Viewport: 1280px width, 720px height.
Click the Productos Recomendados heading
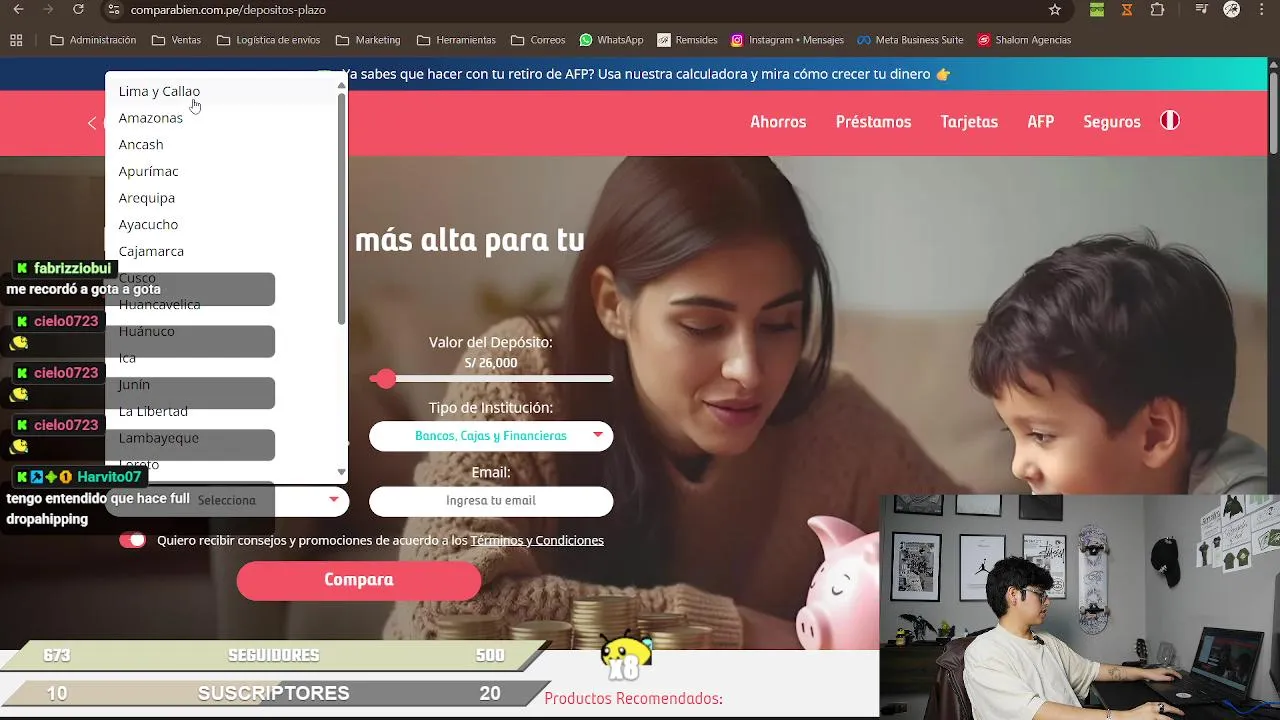pos(633,698)
